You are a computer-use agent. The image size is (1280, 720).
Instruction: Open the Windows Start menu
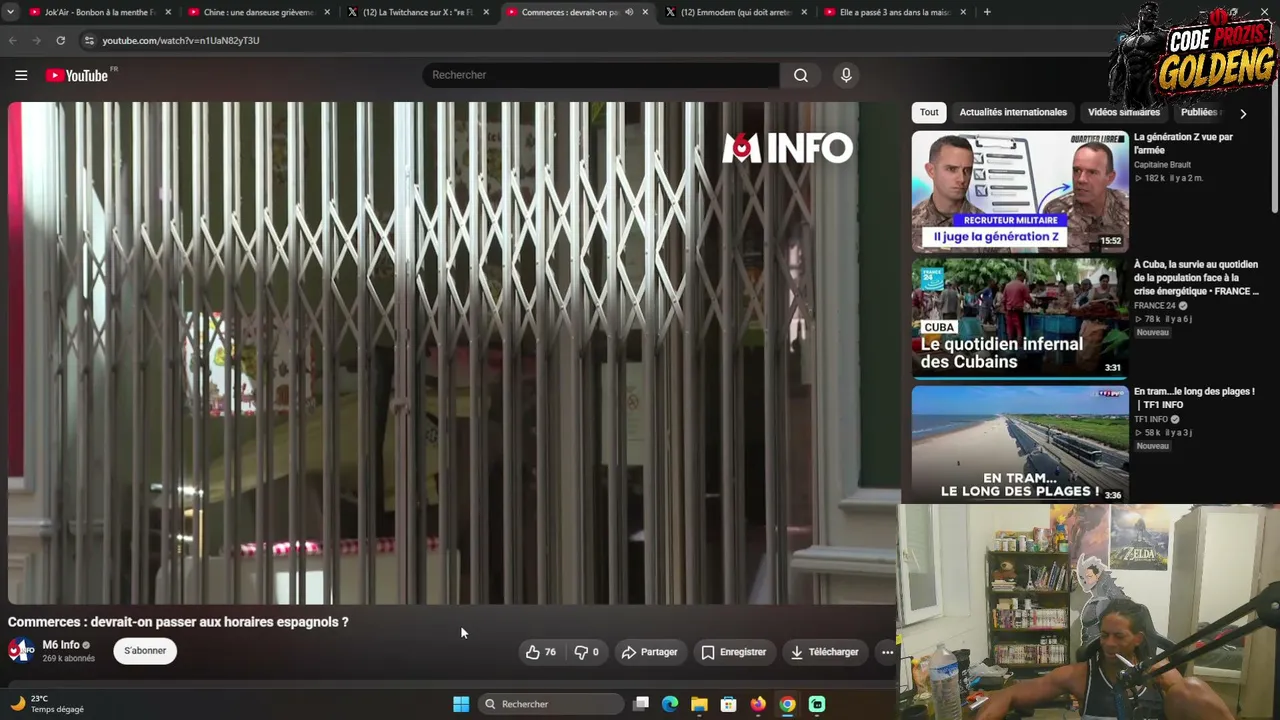461,704
